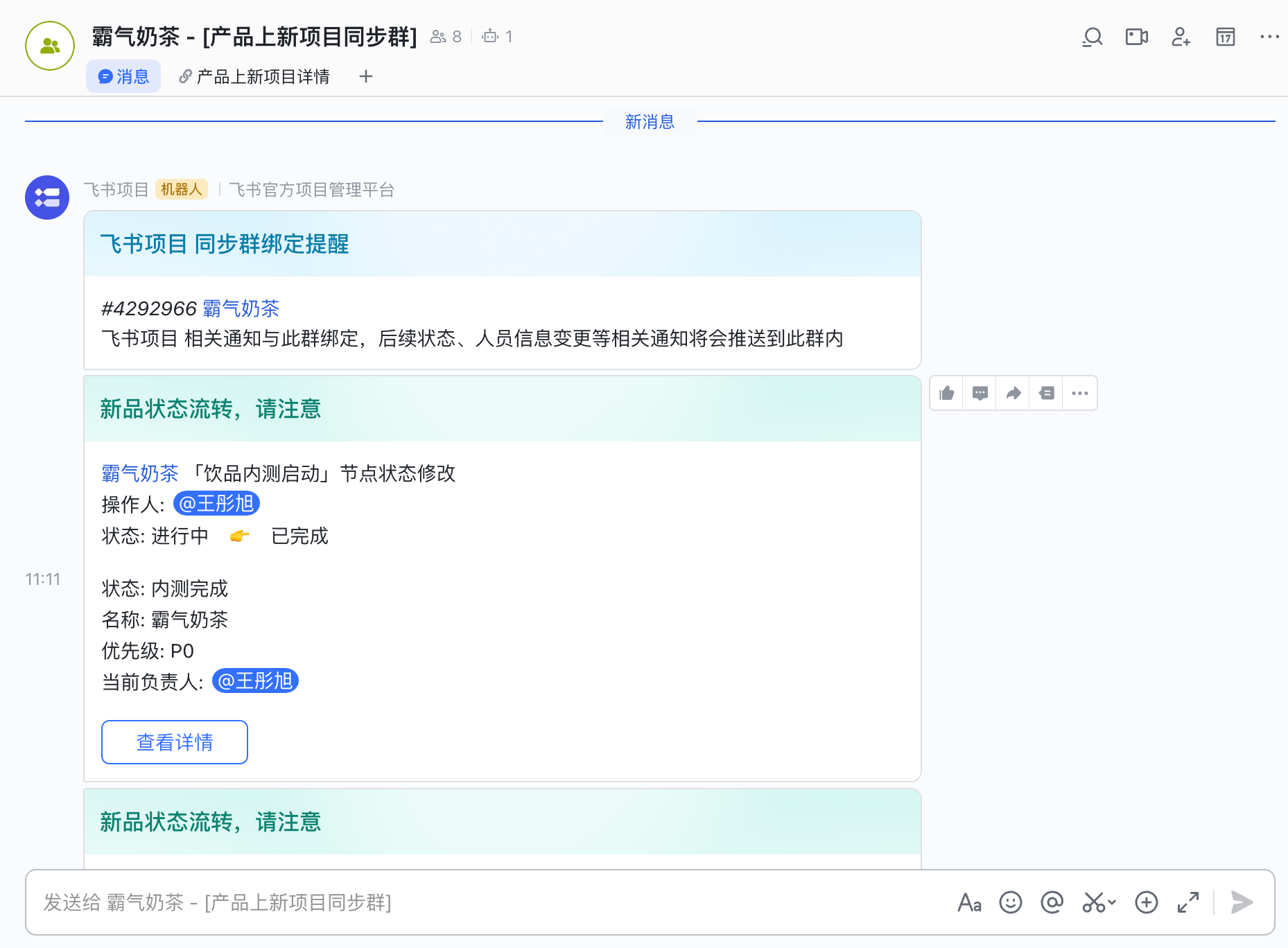1288x948 pixels.
Task: Click the 机器人 tag badge
Action: [x=182, y=190]
